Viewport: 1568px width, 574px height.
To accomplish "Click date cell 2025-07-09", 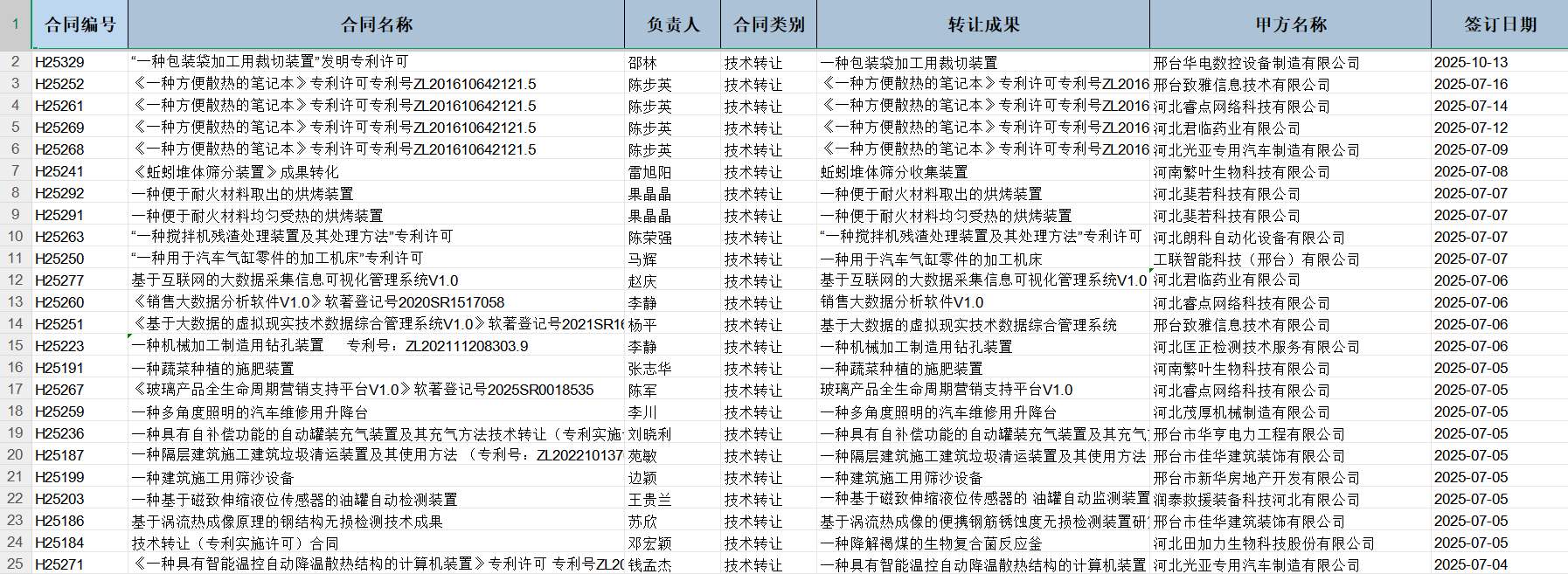I will click(x=1500, y=149).
